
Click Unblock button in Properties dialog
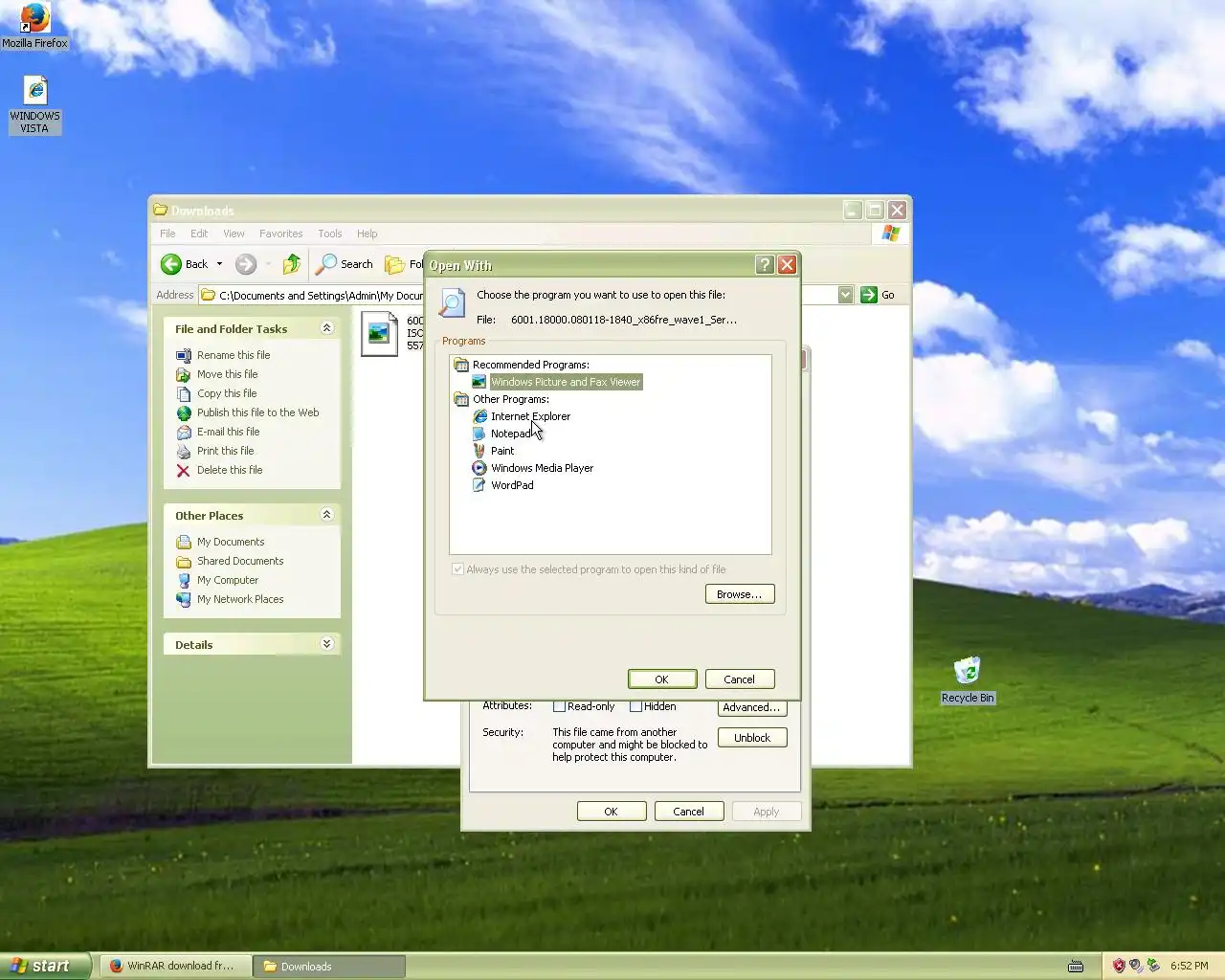(752, 738)
